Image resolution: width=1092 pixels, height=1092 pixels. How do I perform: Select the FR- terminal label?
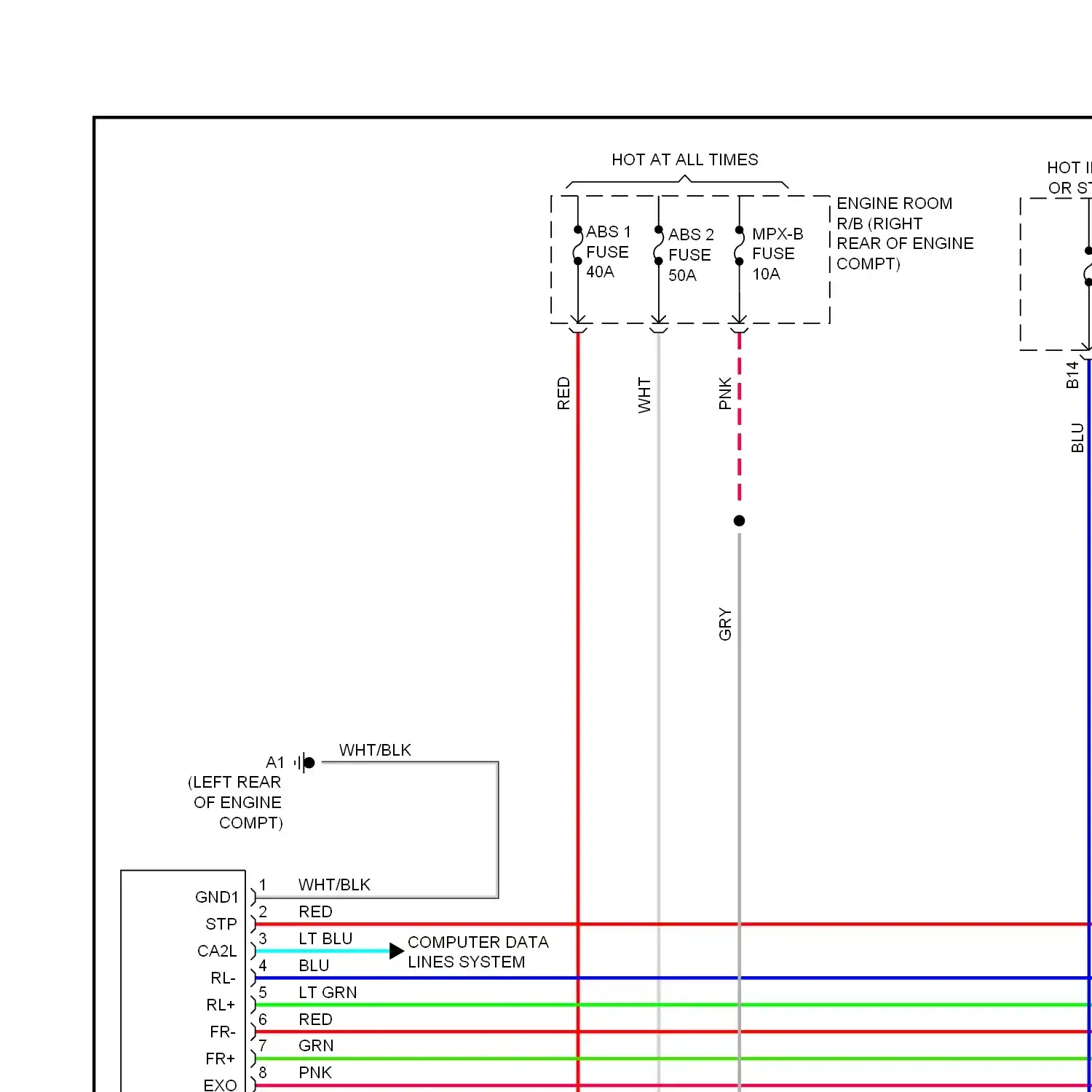[223, 1032]
